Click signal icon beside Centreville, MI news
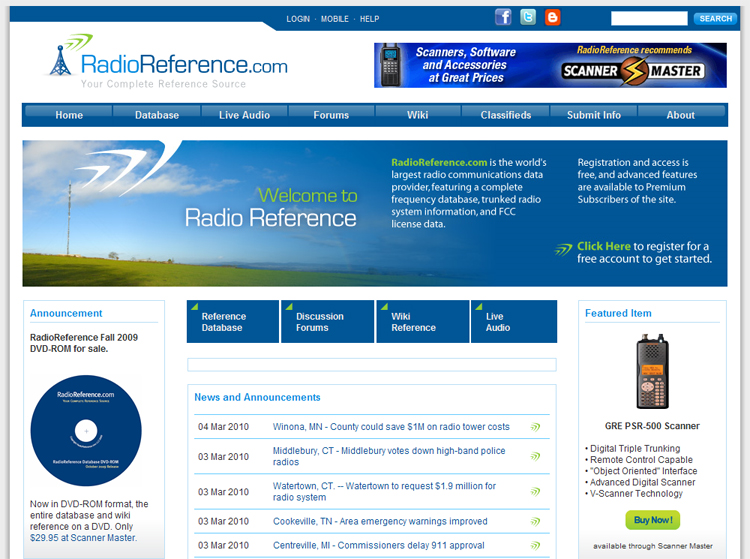This screenshot has height=559, width=750. 535,546
